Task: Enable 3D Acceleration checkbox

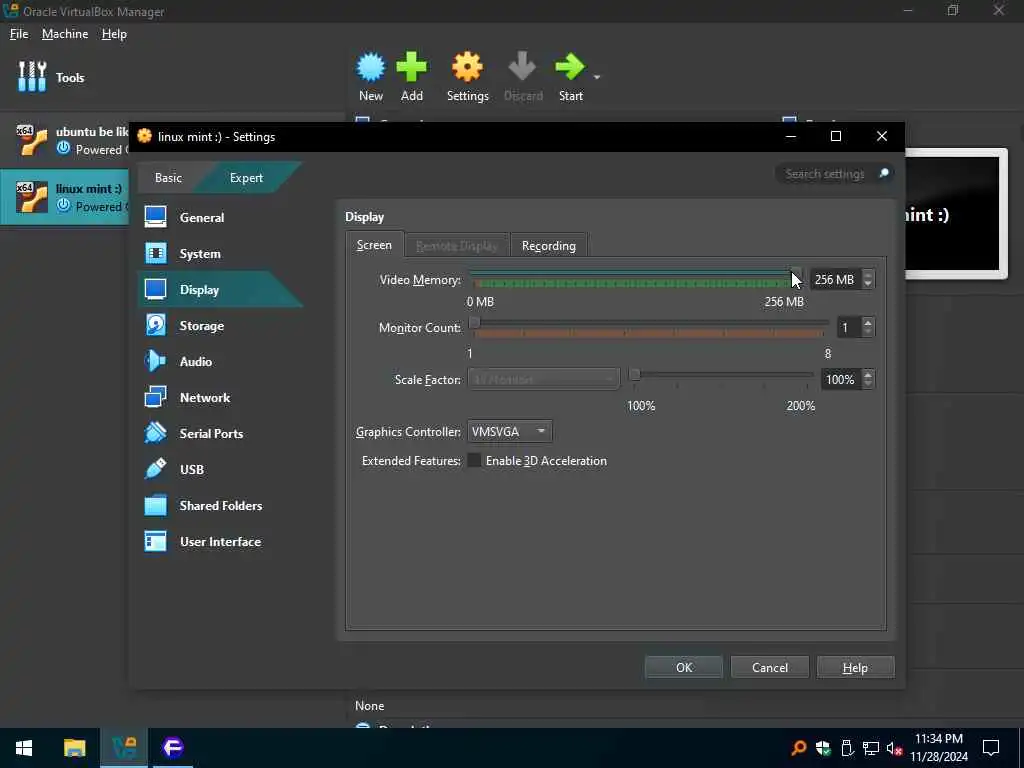Action: tap(474, 460)
